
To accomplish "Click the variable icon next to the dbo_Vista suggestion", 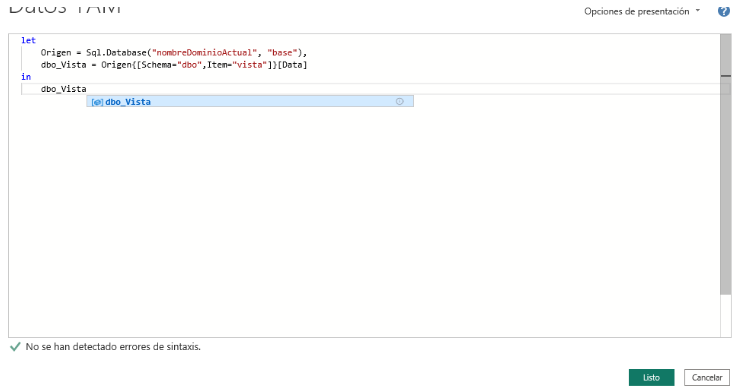I will (x=97, y=102).
